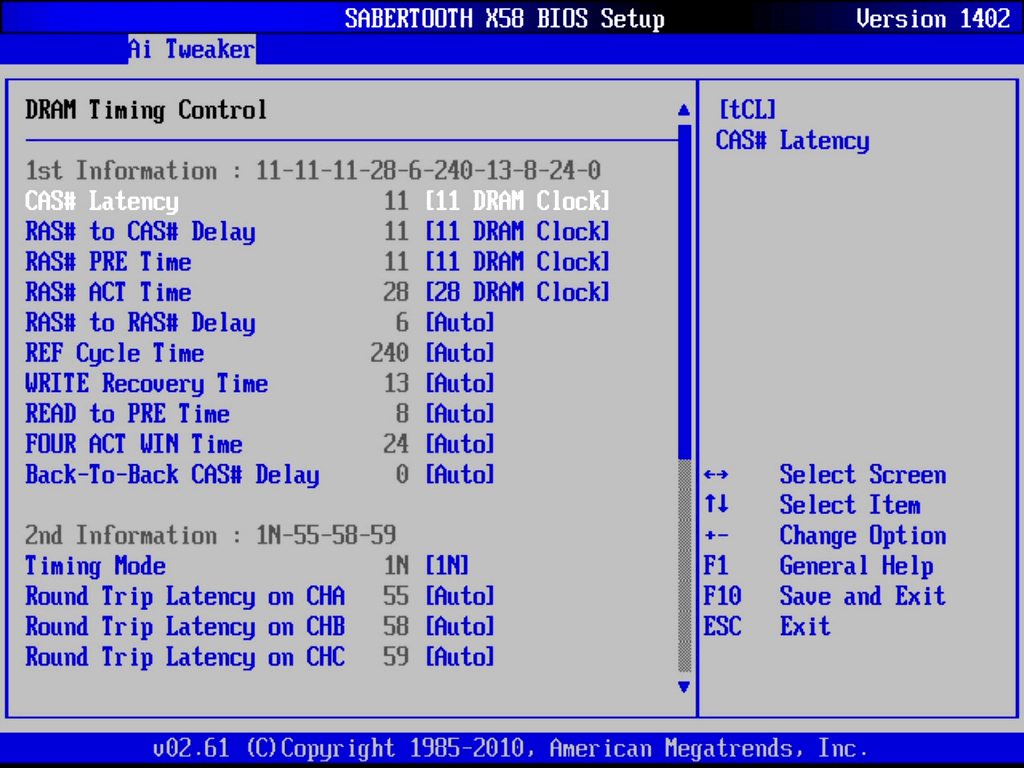Click the Version 1402 text
The width and height of the screenshot is (1024, 768).
coord(933,18)
